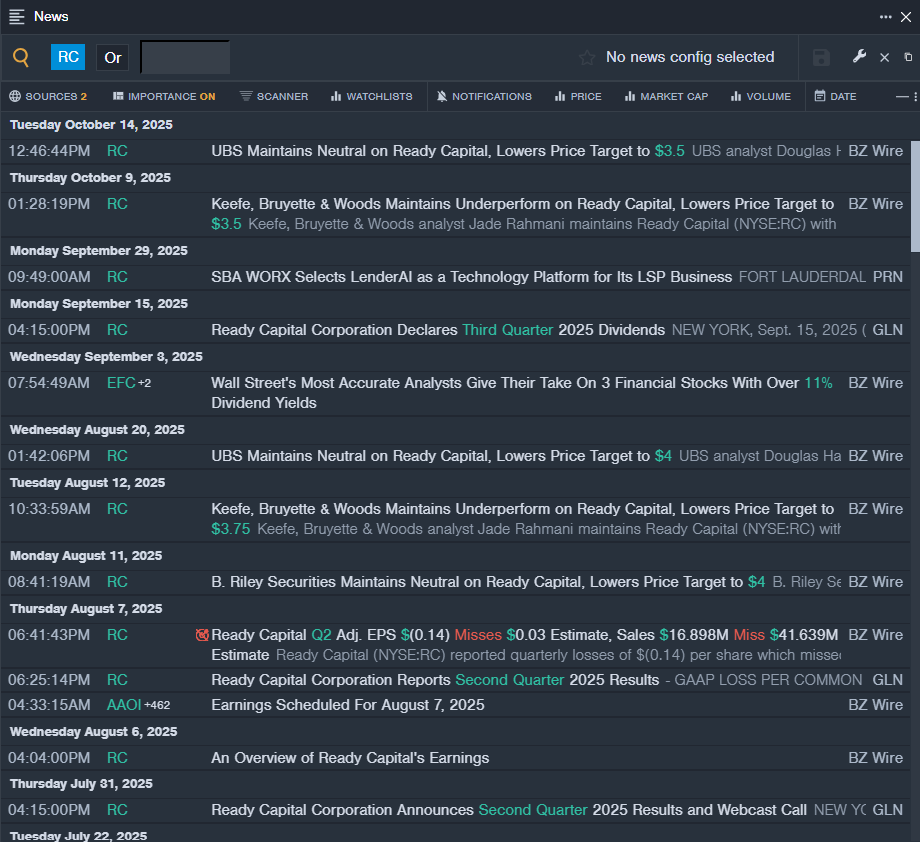Open the Sources filter dropdown
This screenshot has width=920, height=842.
tap(48, 97)
